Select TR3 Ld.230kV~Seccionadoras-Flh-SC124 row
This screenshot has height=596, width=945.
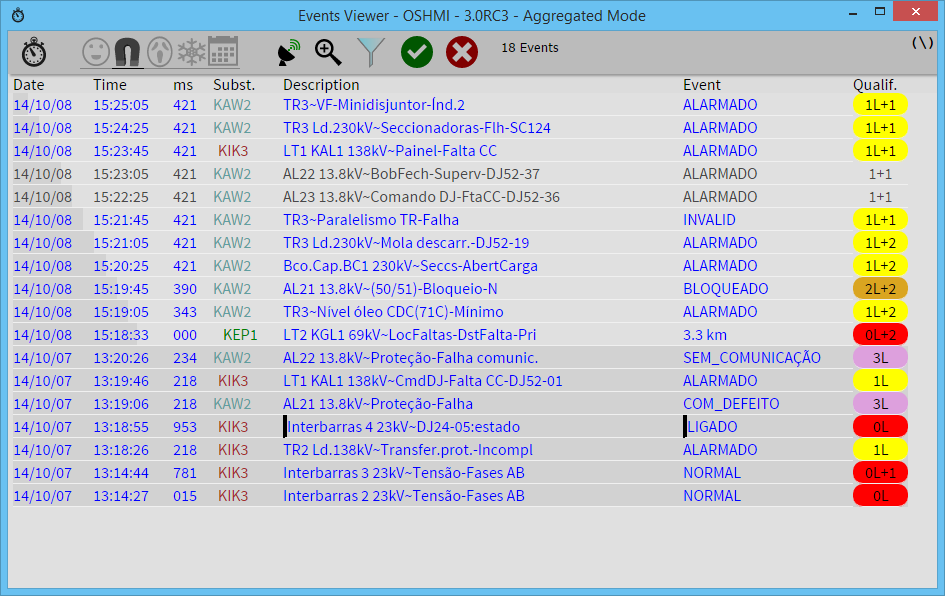pos(460,128)
